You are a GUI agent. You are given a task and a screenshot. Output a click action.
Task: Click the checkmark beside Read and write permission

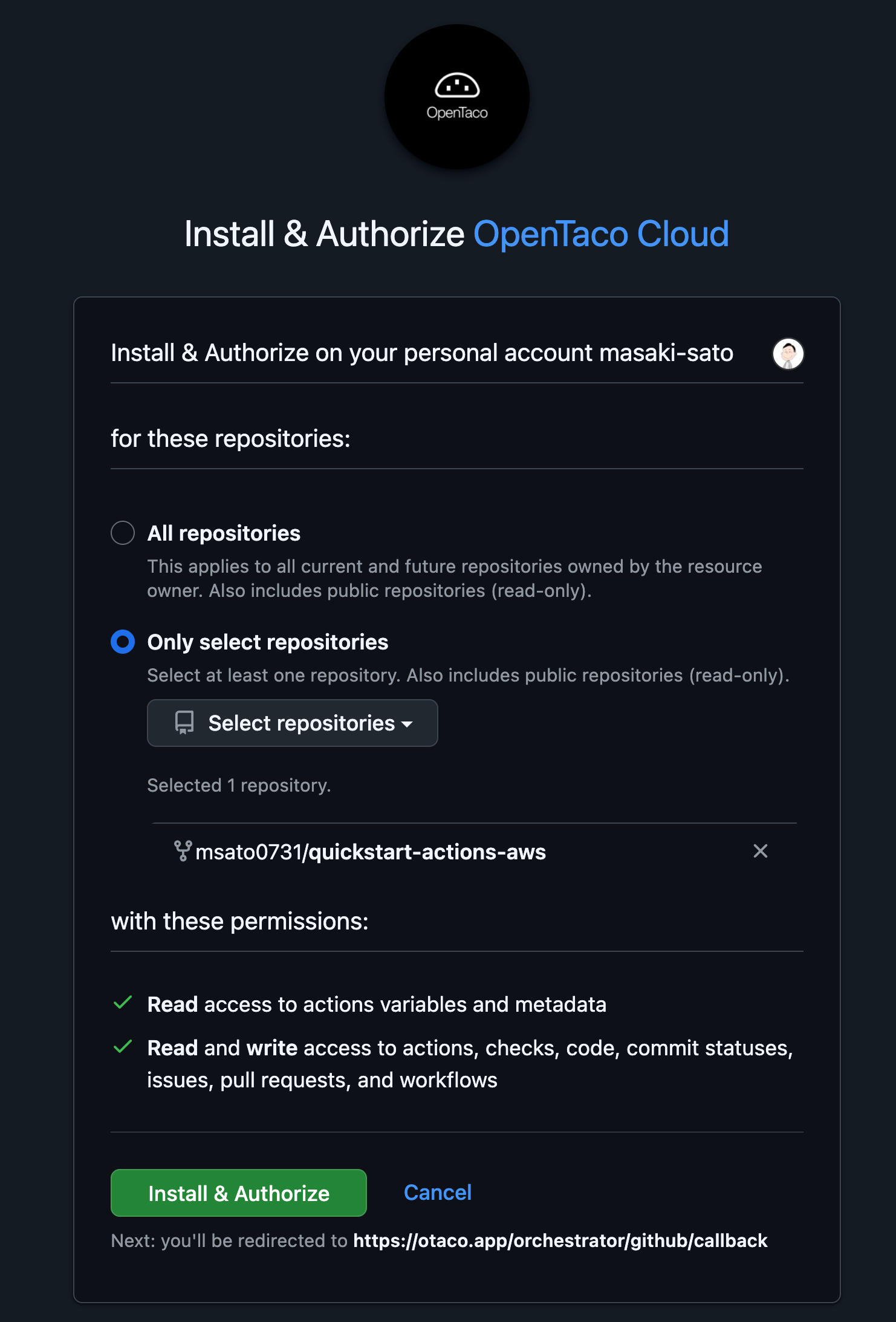(123, 1047)
